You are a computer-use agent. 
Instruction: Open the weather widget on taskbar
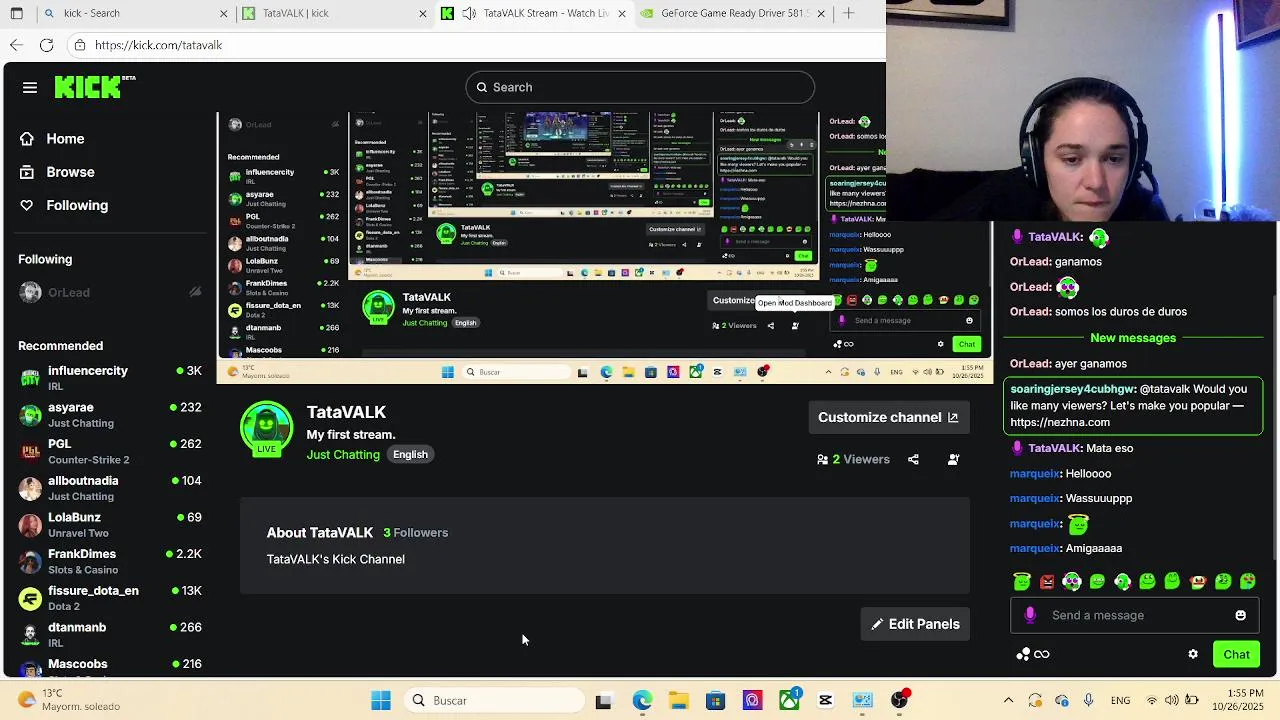[x=70, y=700]
